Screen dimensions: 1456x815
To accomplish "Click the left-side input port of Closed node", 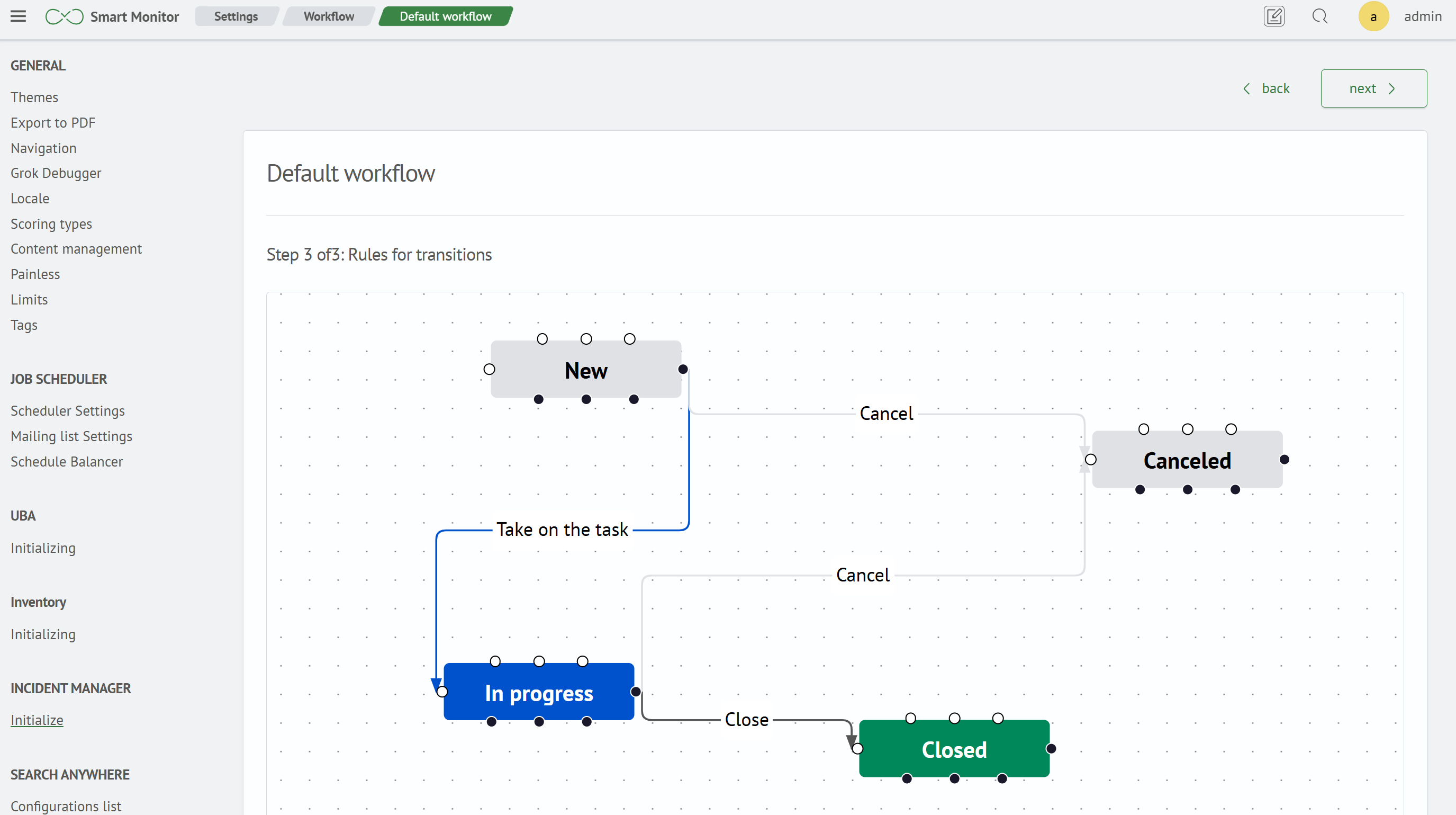I will click(x=857, y=749).
